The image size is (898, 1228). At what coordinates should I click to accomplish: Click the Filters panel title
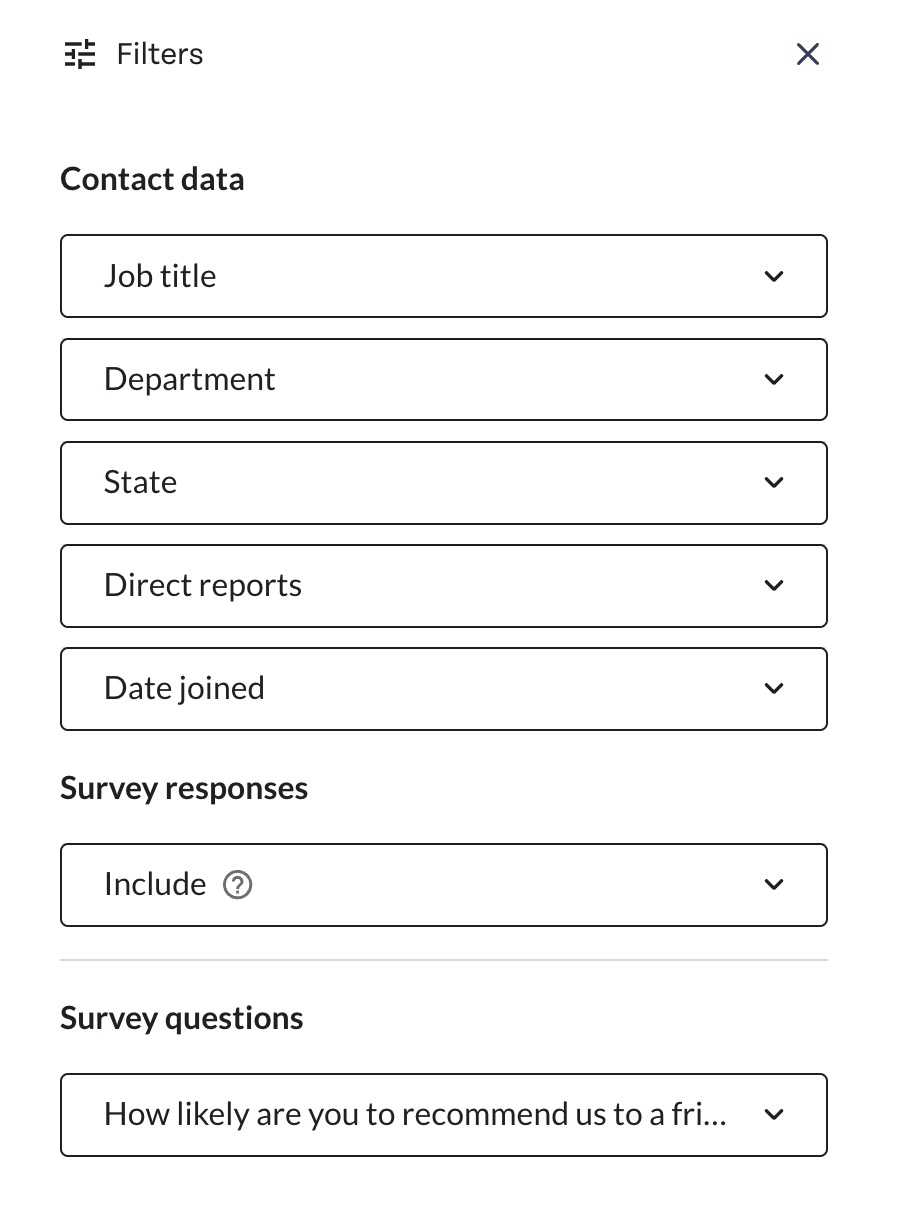[160, 54]
